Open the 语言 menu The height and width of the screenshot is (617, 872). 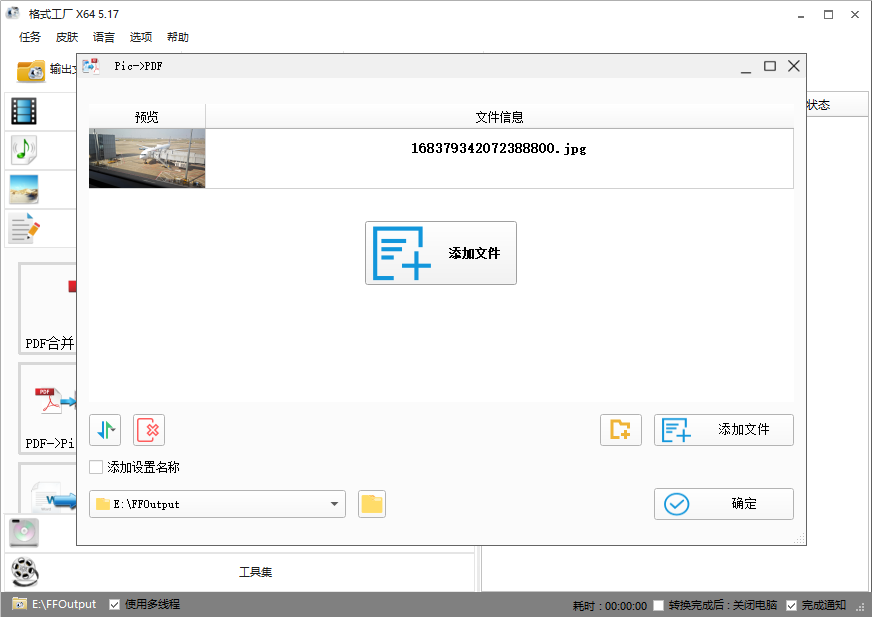click(x=104, y=37)
